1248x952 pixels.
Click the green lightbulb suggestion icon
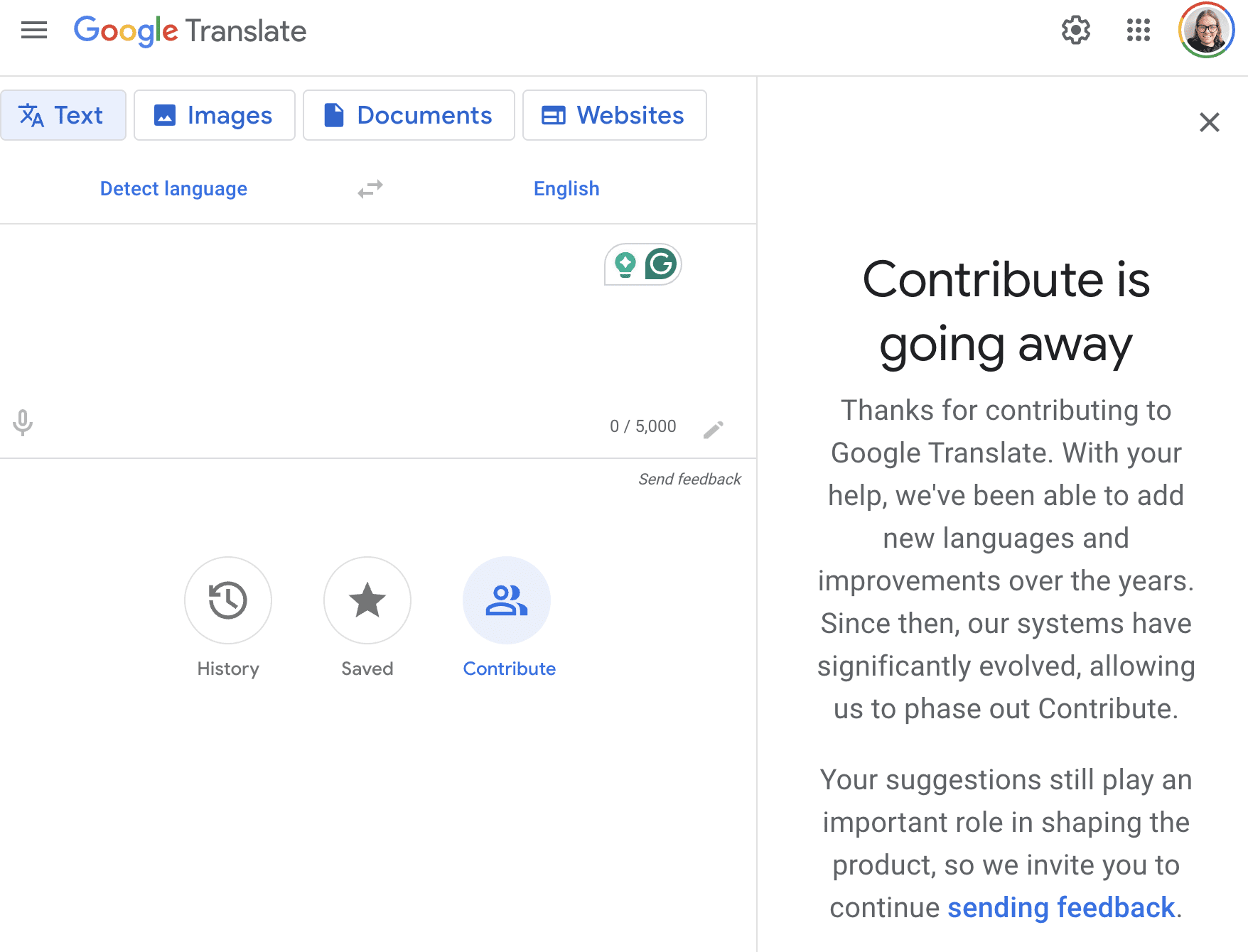(625, 264)
